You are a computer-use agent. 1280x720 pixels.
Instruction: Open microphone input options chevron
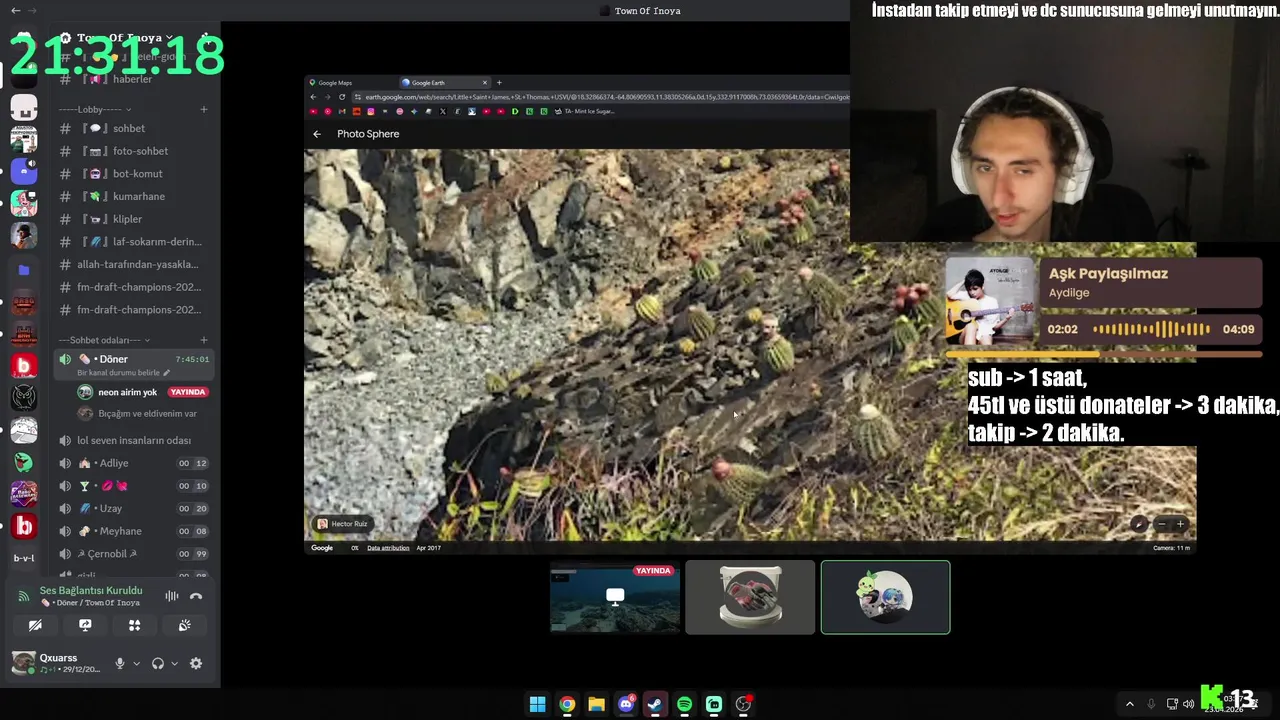tap(136, 663)
